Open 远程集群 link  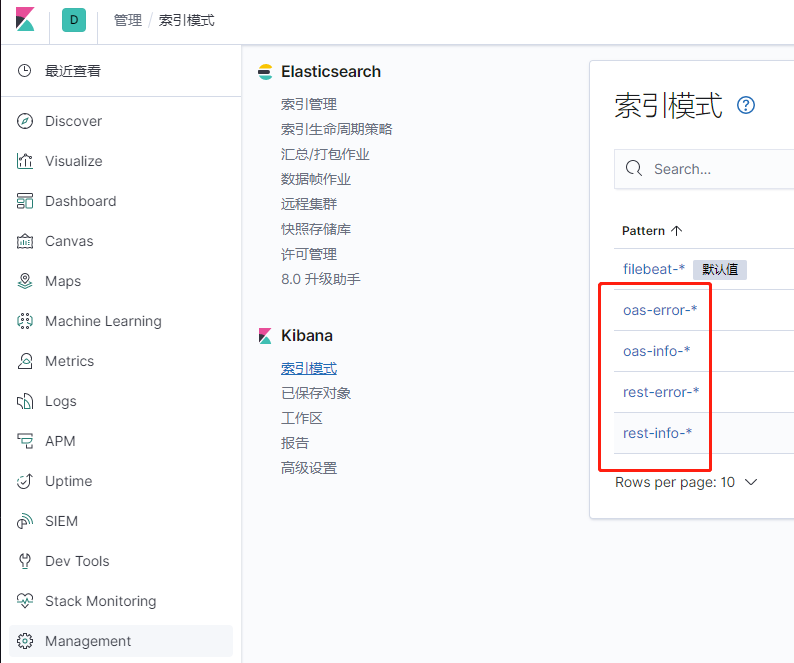tap(309, 204)
